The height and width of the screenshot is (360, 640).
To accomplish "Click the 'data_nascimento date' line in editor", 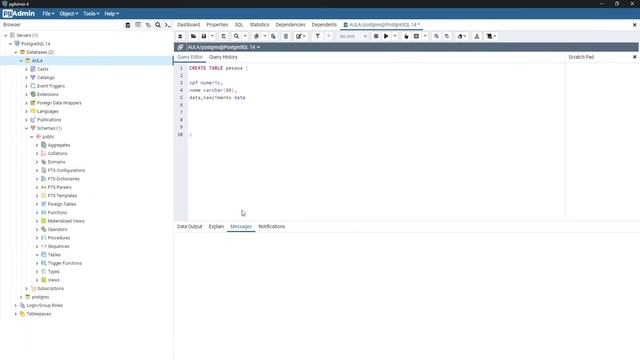I will 217,98.
